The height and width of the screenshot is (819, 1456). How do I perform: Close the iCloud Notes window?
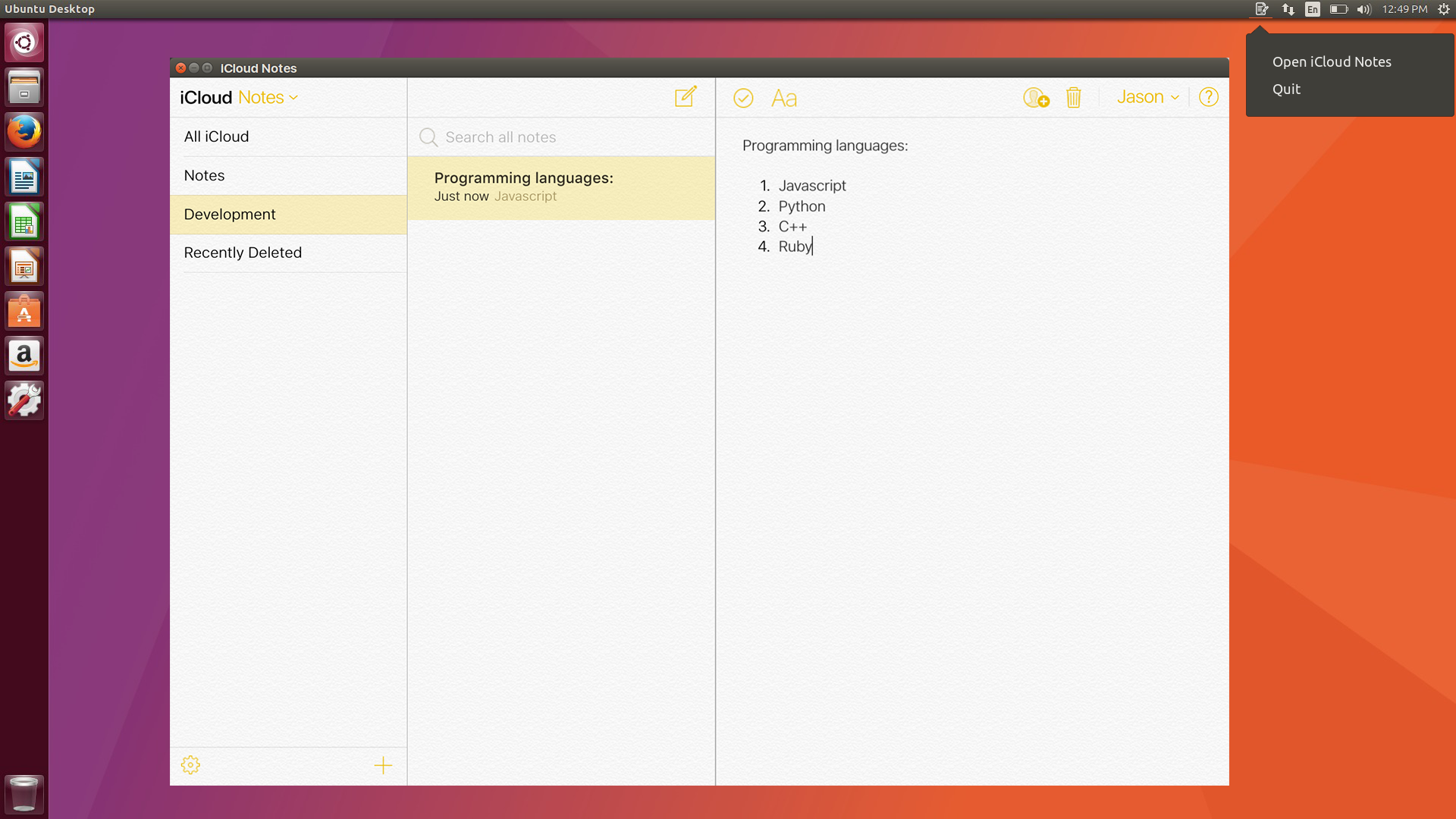[180, 68]
